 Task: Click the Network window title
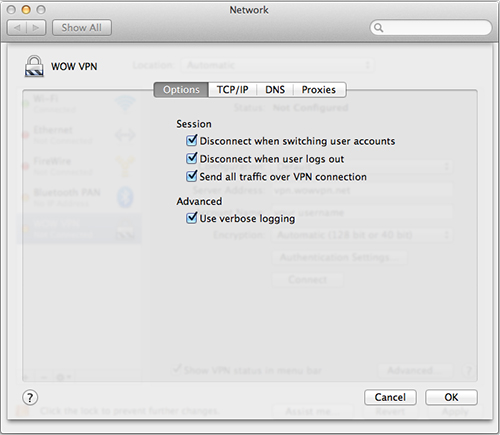tap(249, 10)
